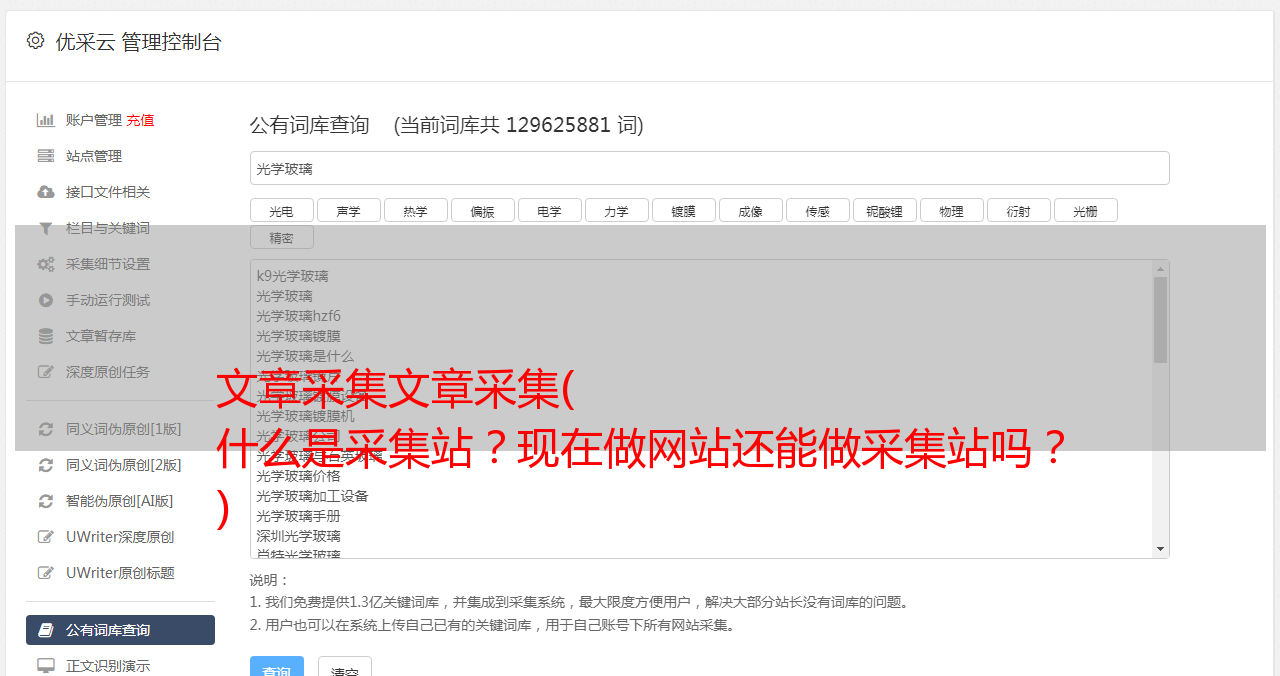1280x676 pixels.
Task: Click the 热学 tag button
Action: pyautogui.click(x=416, y=210)
